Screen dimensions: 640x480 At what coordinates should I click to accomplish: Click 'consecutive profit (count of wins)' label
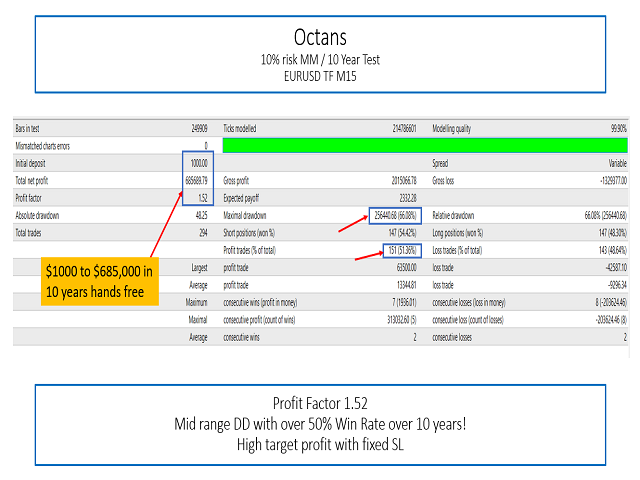pos(259,320)
